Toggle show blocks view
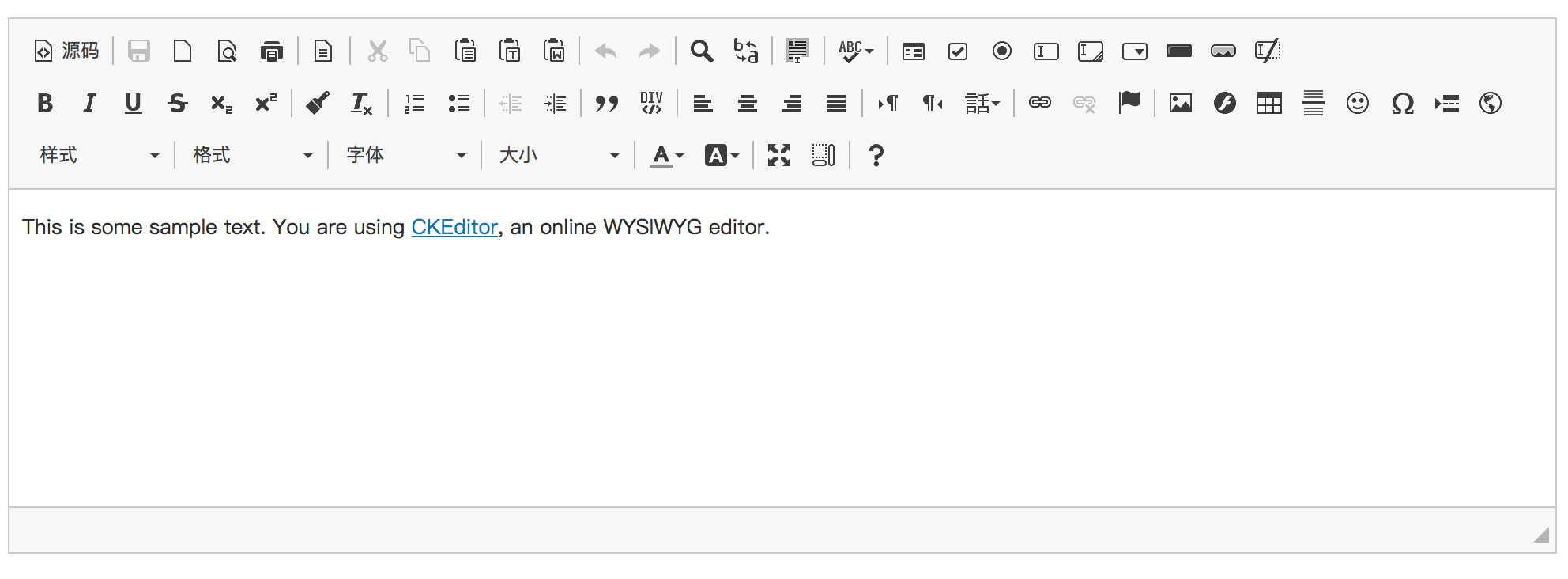Viewport: 1568px width, 579px height. click(x=824, y=156)
